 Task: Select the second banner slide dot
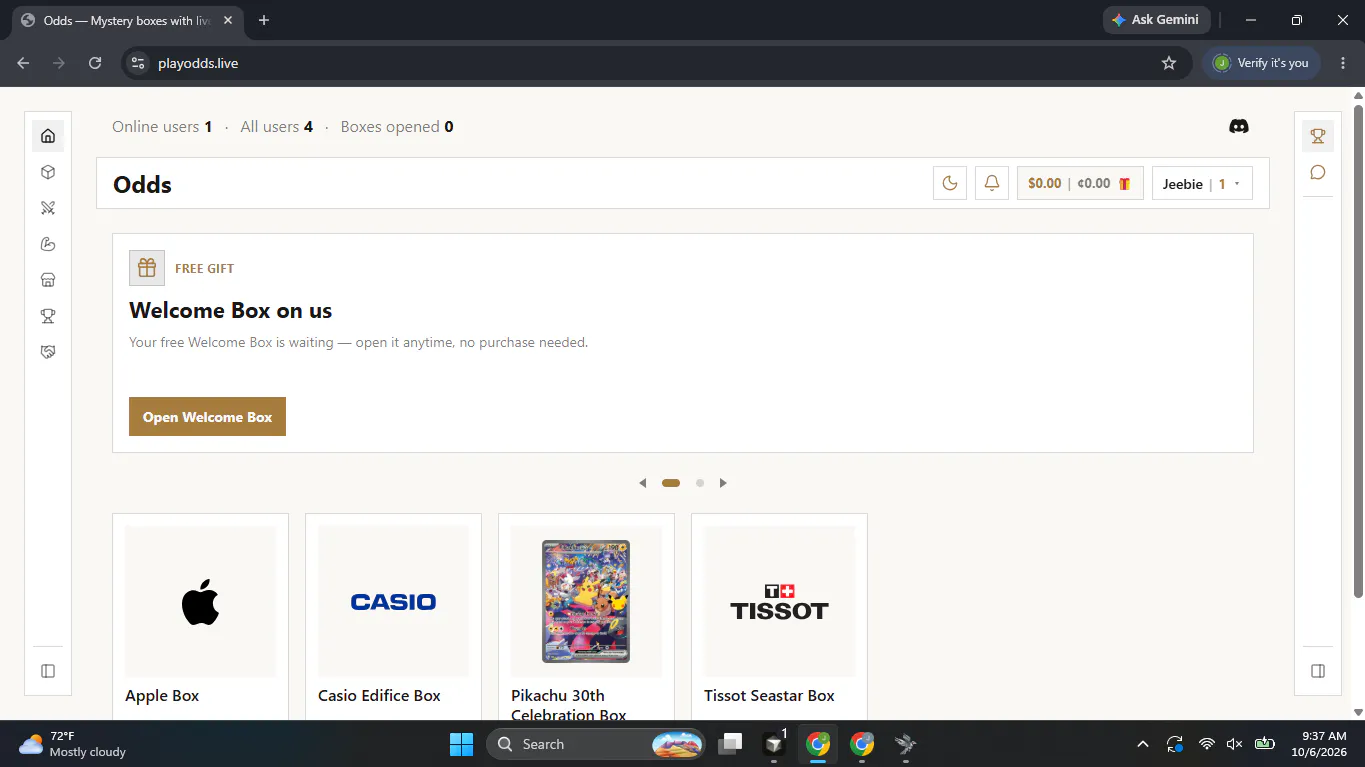700,483
